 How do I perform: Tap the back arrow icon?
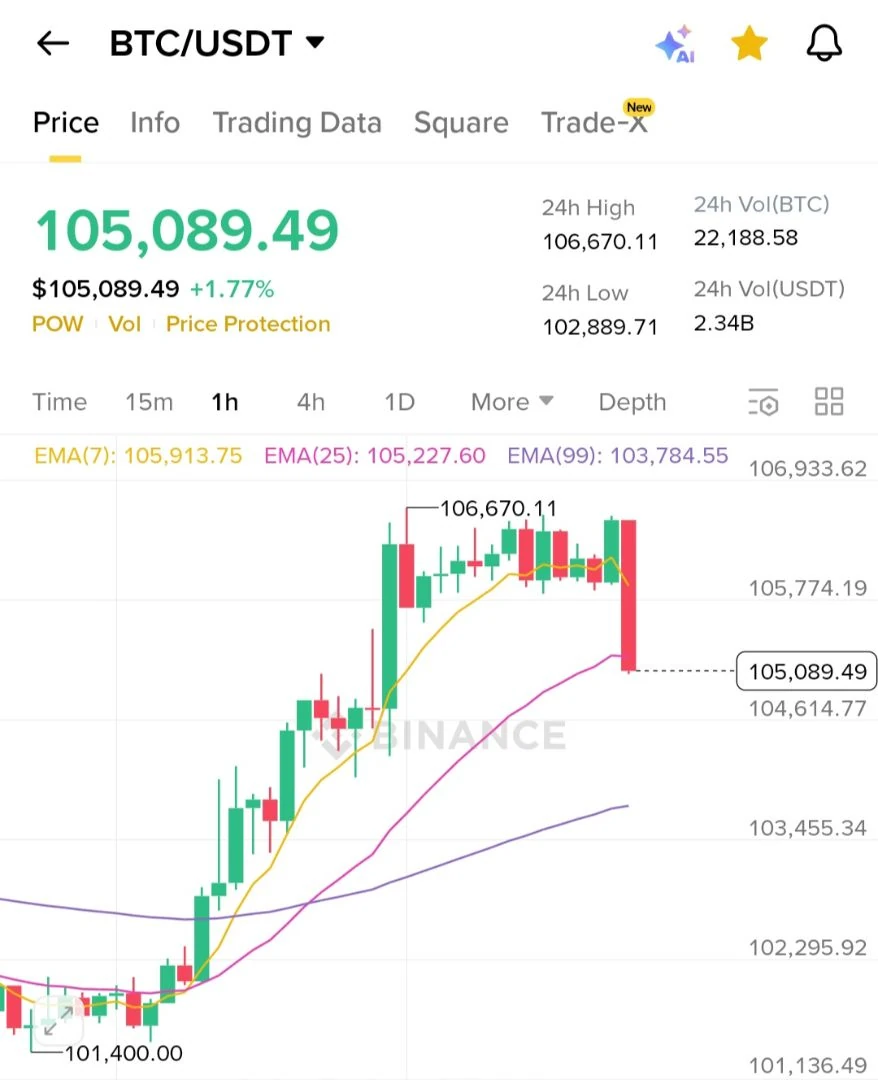tap(52, 43)
